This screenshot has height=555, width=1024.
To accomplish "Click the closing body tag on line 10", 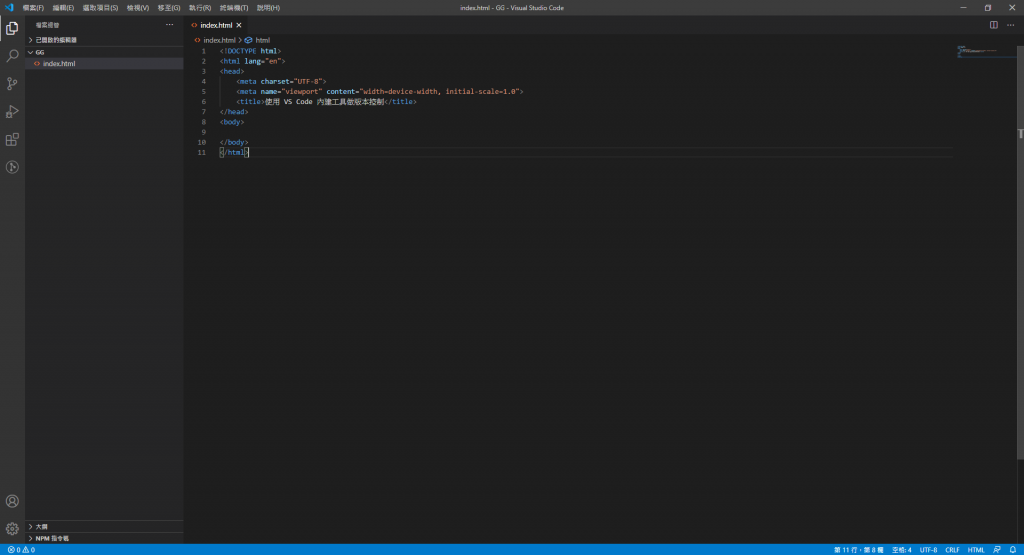I will click(234, 142).
